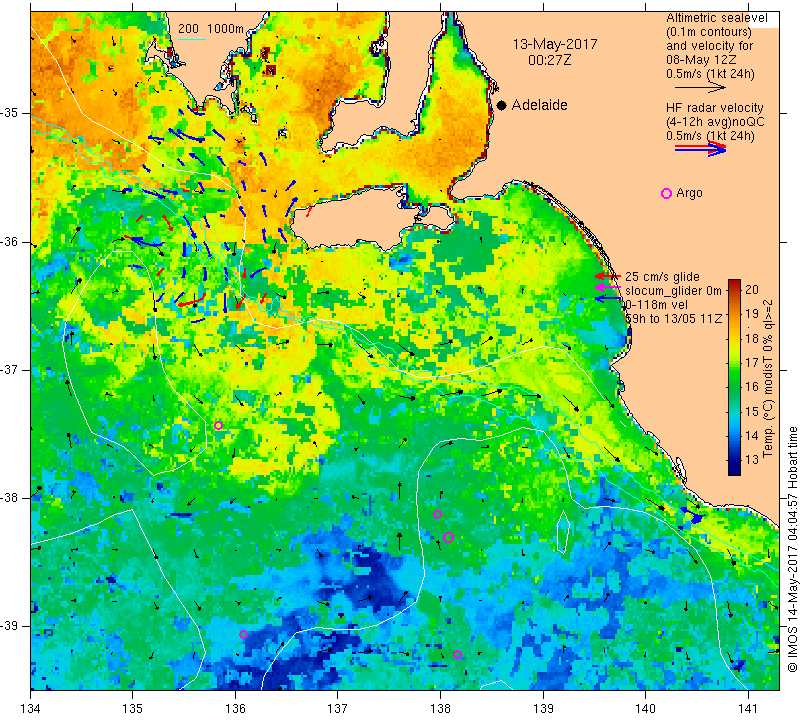Click the black altimetric velocity legend arrow
Screen dimensions: 800x720
pos(700,87)
